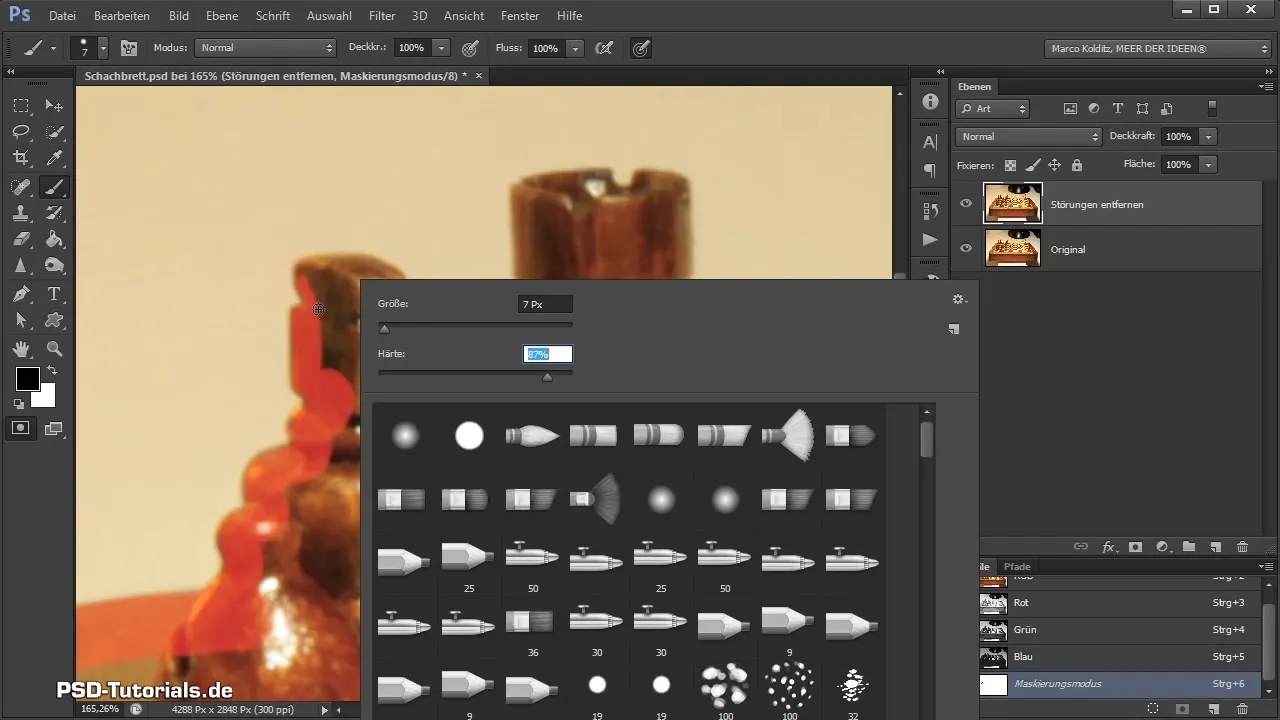The width and height of the screenshot is (1280, 720).
Task: Select the Maskierungsmodus channel
Action: coord(1120,684)
